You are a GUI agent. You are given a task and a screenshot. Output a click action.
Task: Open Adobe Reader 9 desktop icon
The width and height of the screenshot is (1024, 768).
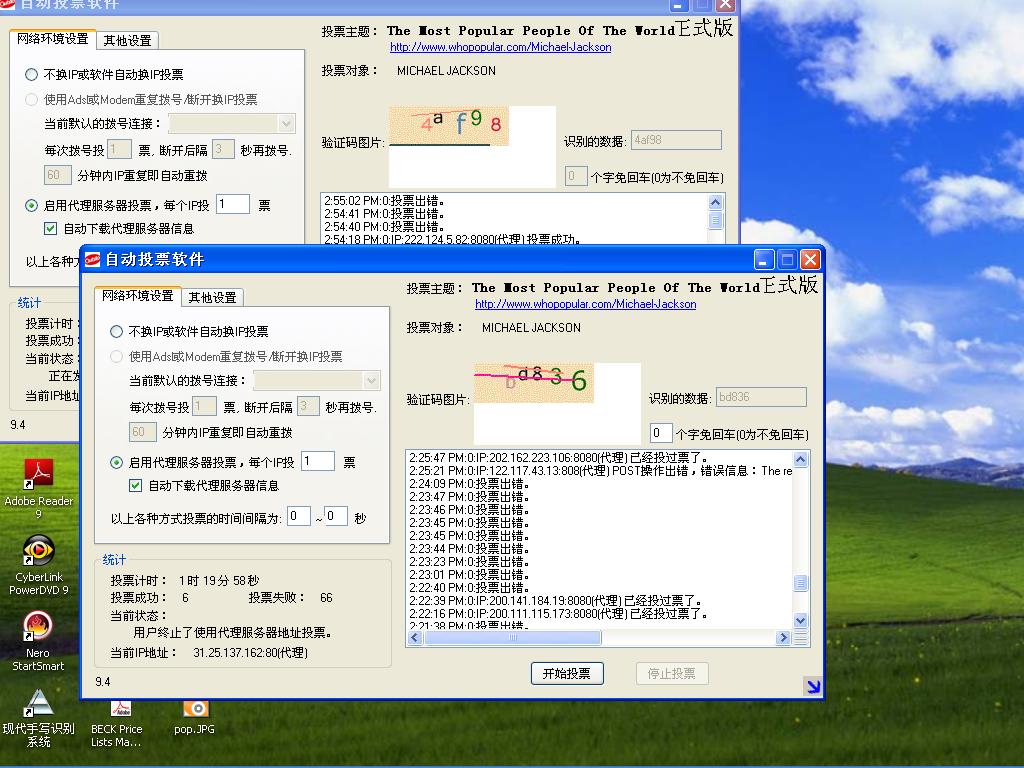click(x=38, y=474)
